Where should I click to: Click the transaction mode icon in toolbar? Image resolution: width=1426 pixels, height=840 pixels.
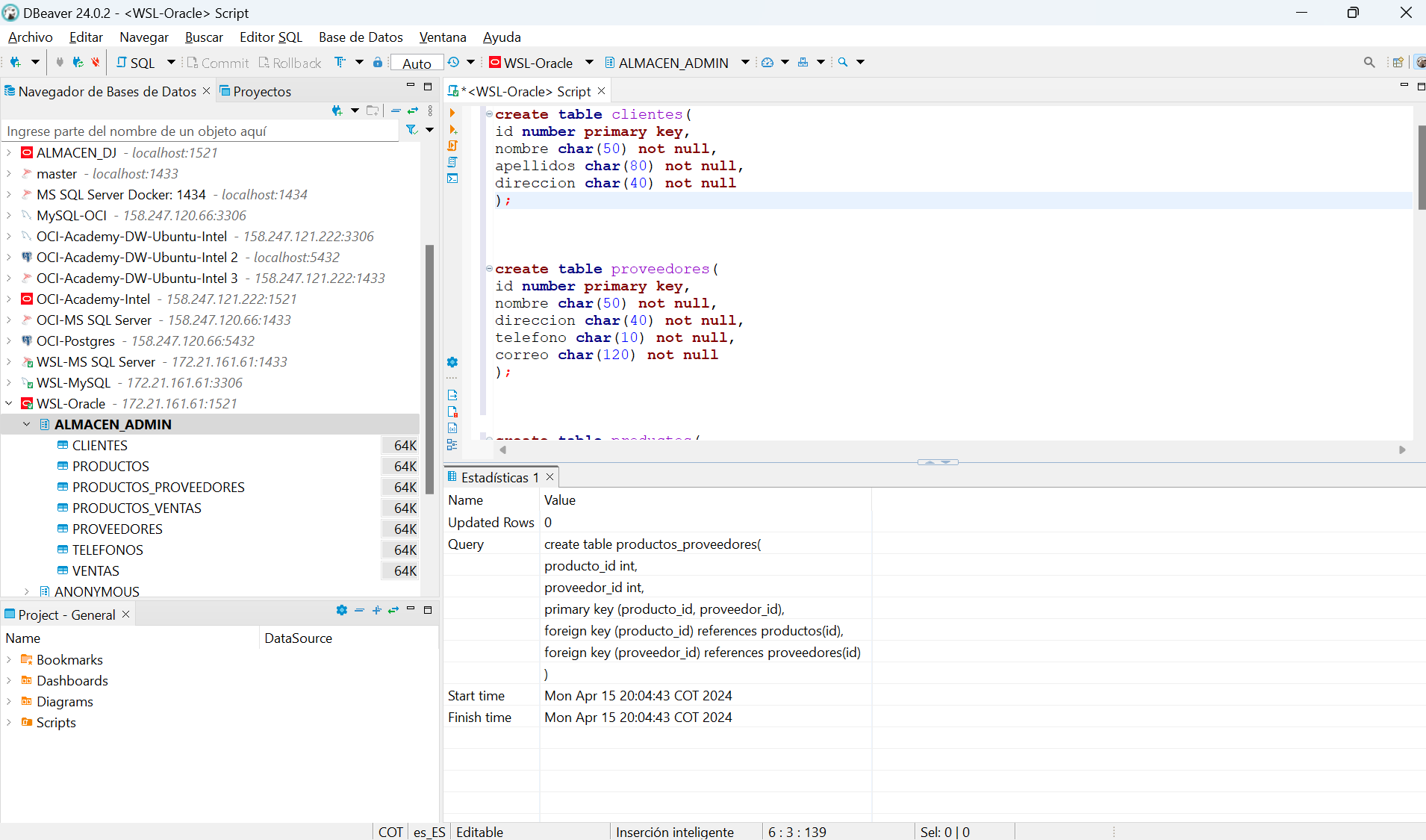[340, 63]
